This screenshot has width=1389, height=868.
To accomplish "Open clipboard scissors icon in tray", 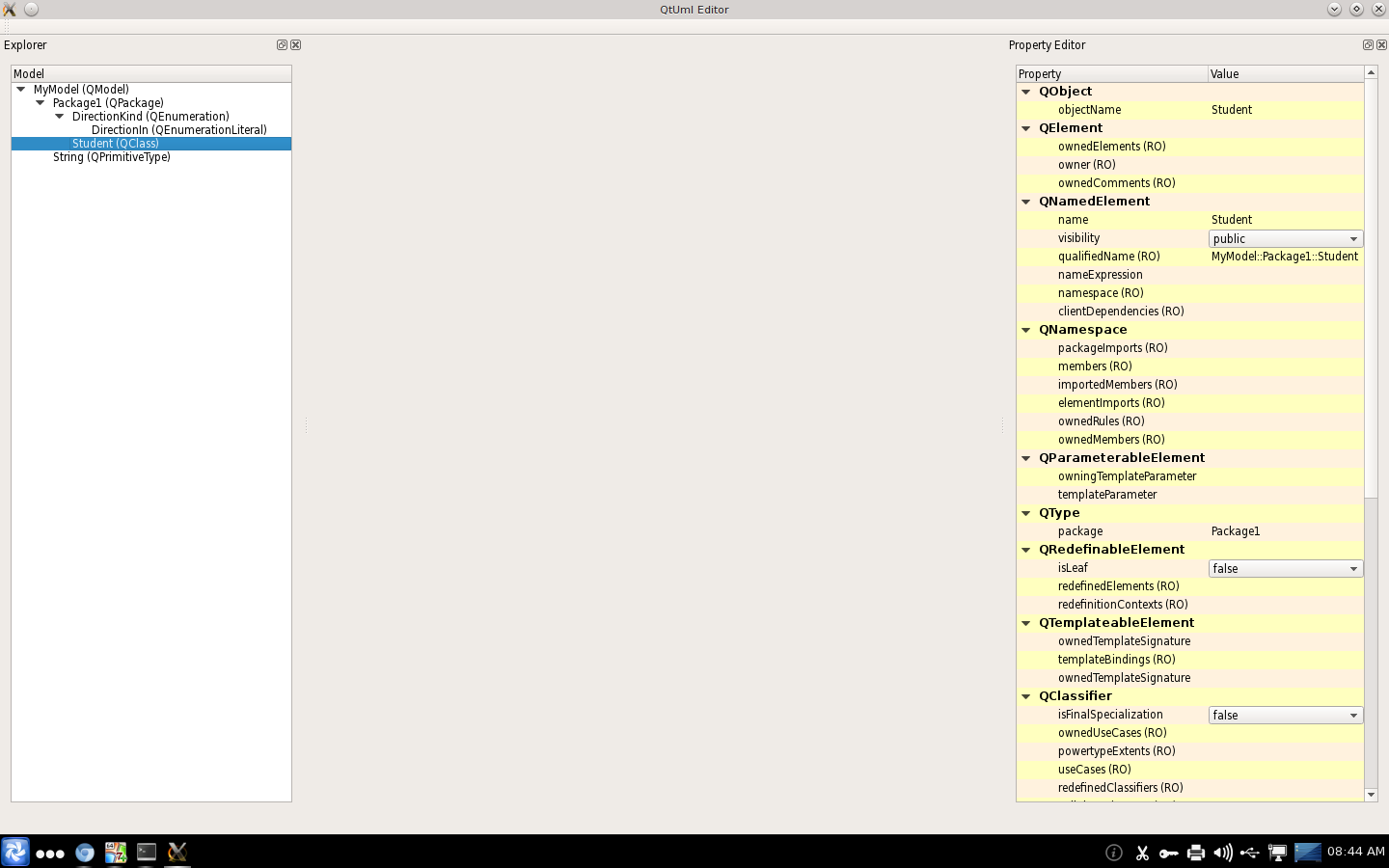I will [x=1142, y=853].
